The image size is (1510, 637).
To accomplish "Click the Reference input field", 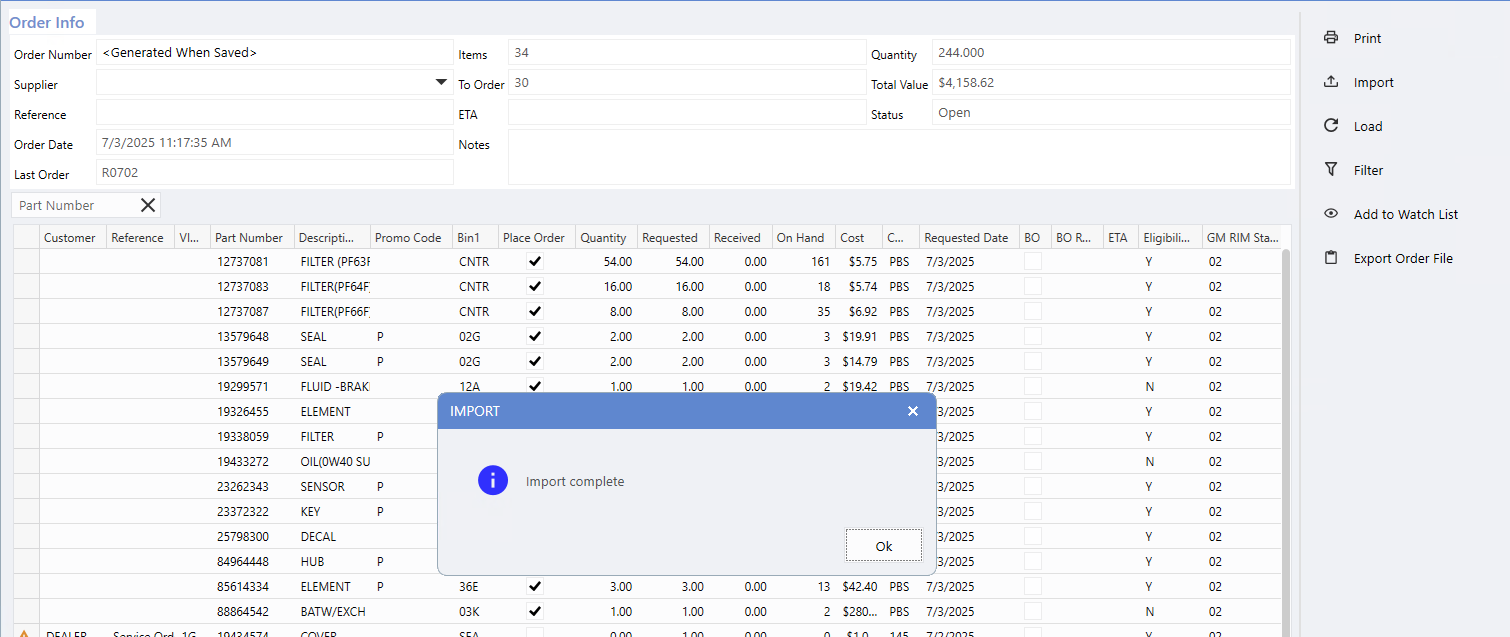I will 274,113.
